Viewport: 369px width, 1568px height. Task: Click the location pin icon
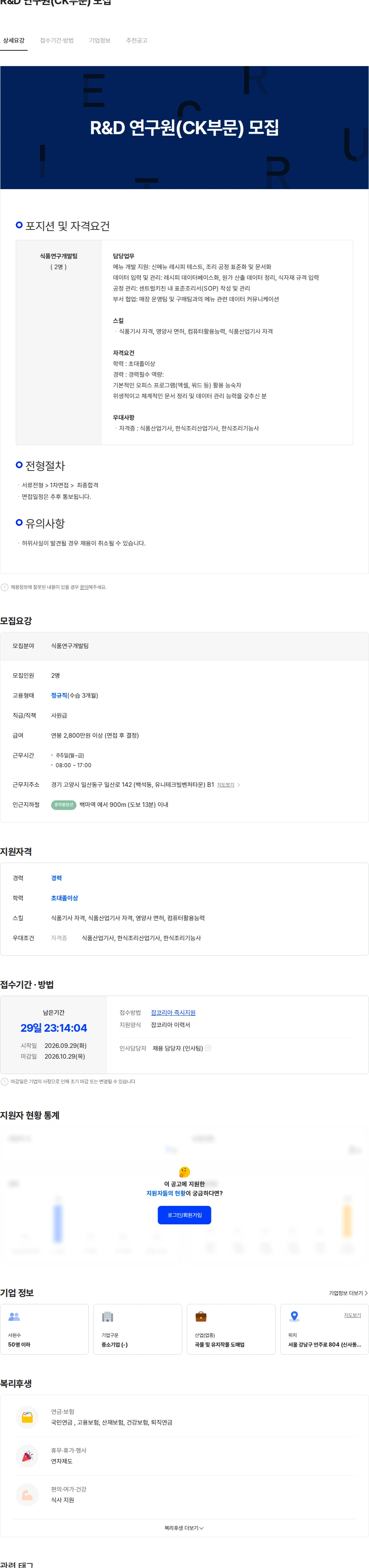click(x=294, y=1317)
